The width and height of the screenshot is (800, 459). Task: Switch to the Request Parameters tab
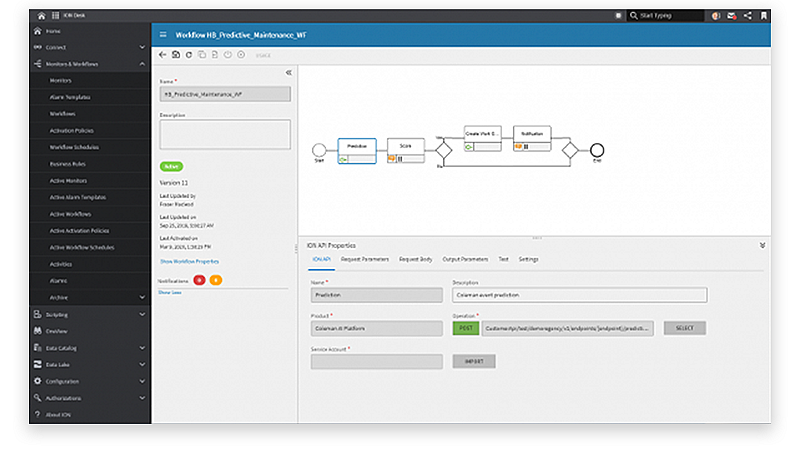pyautogui.click(x=365, y=260)
